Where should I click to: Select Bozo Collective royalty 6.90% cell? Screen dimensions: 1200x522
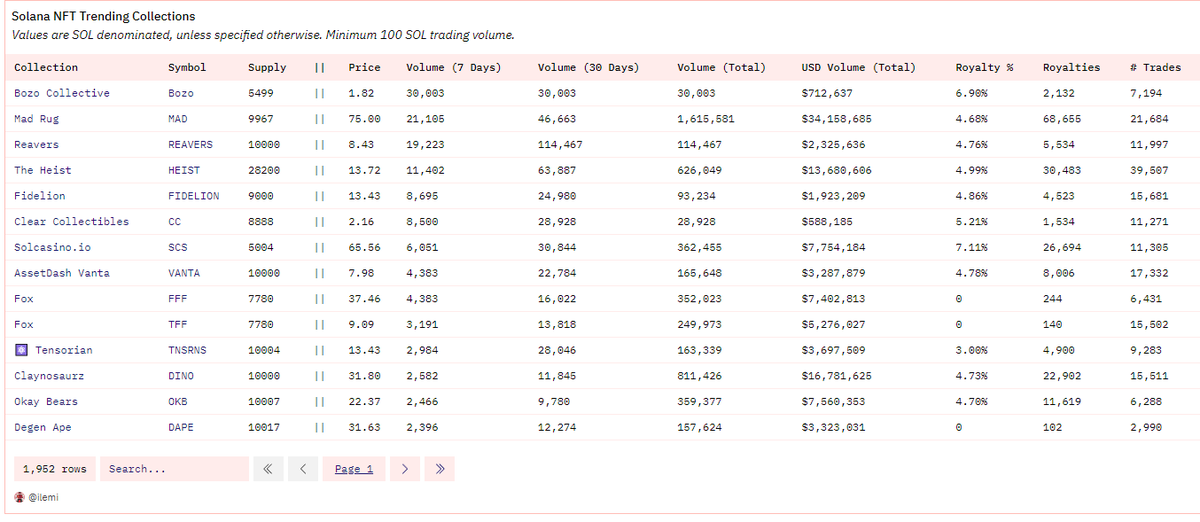(972, 93)
